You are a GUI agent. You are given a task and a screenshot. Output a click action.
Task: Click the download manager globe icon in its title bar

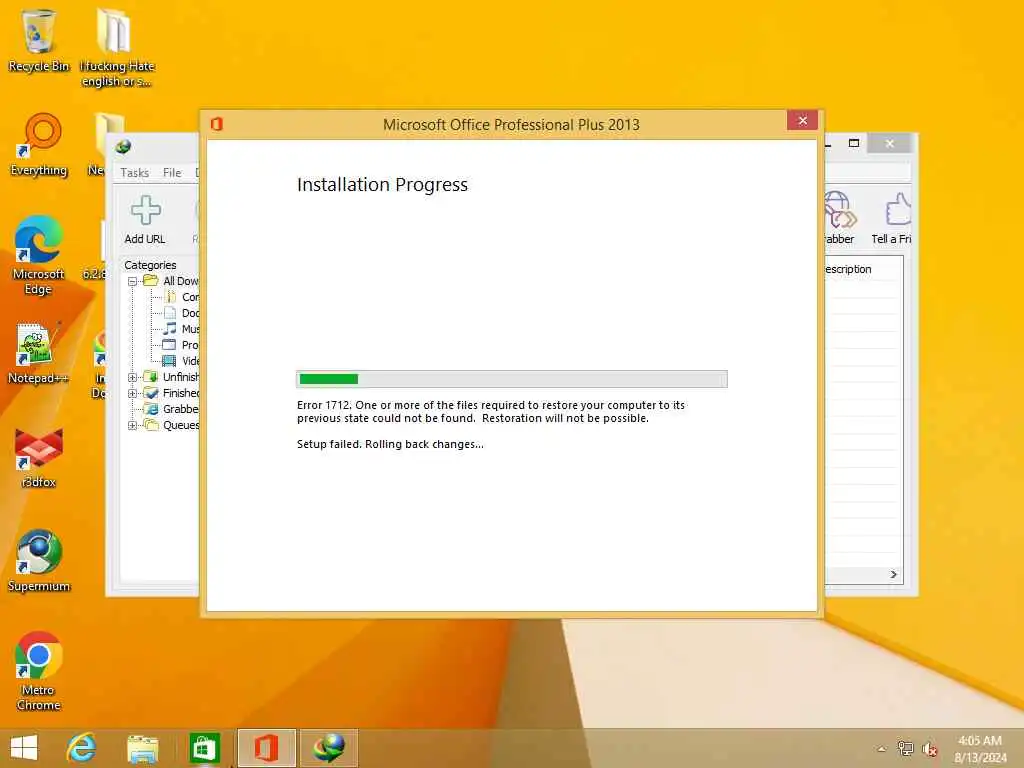(123, 146)
